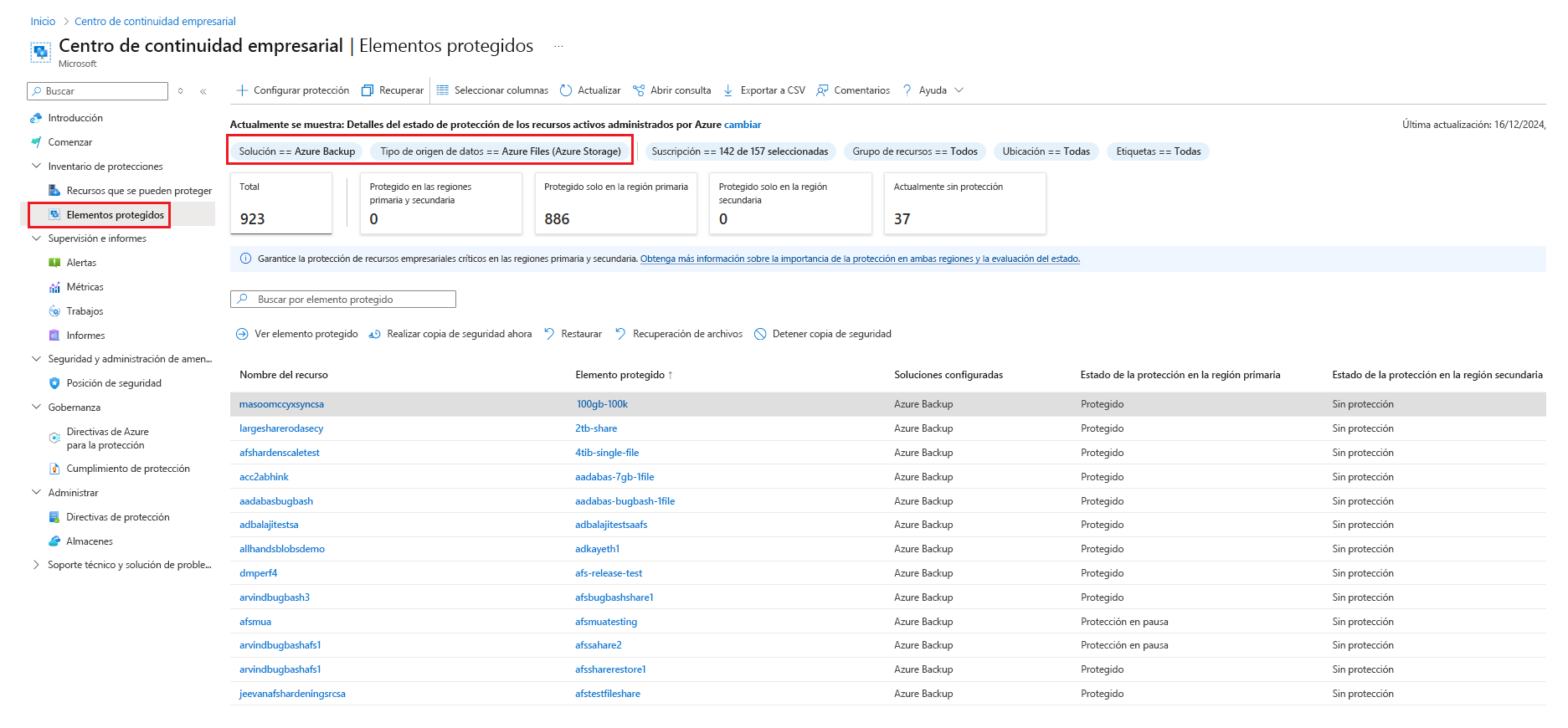Click the Recuperar toolbar icon

(x=367, y=90)
